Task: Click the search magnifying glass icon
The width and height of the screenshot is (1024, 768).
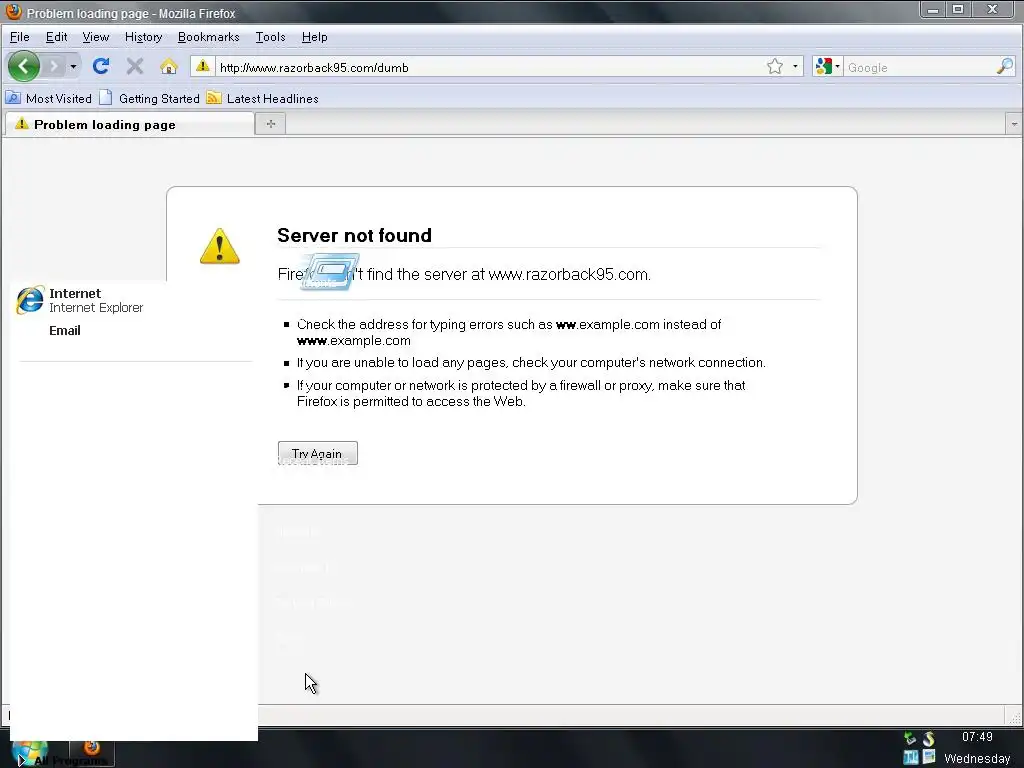Action: point(1005,67)
